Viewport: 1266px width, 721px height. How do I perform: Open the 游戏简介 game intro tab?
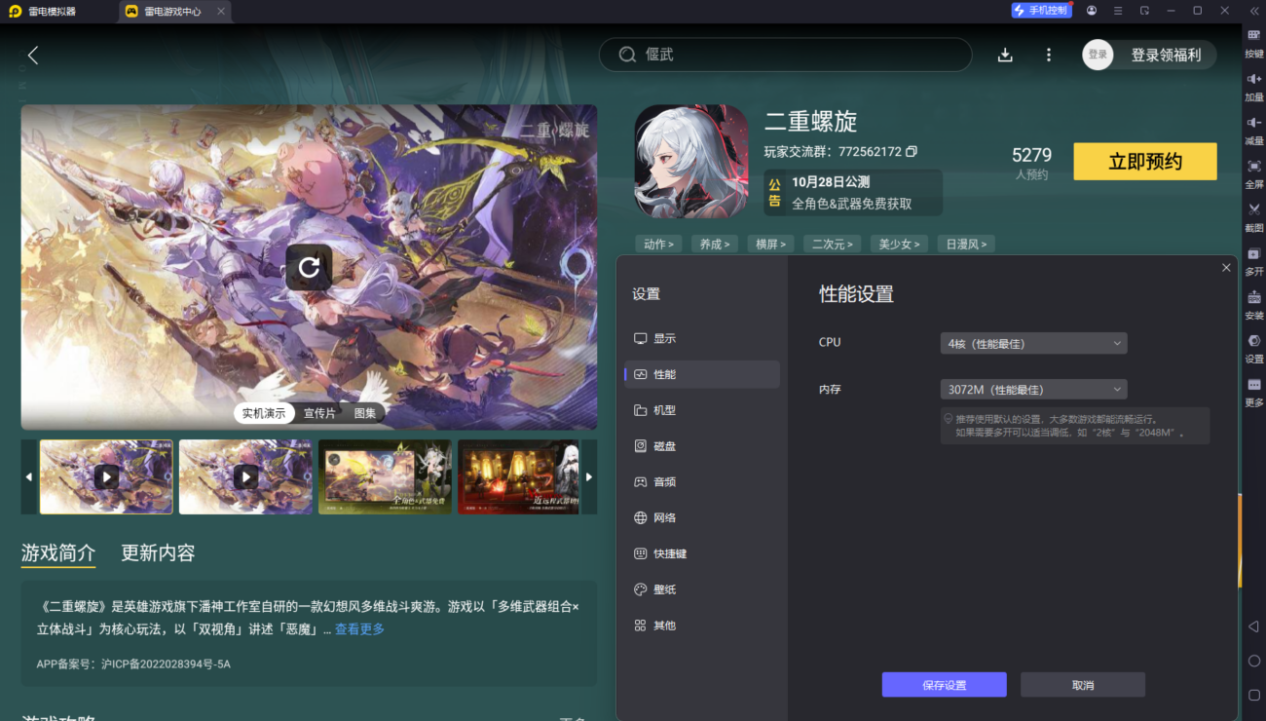point(58,553)
